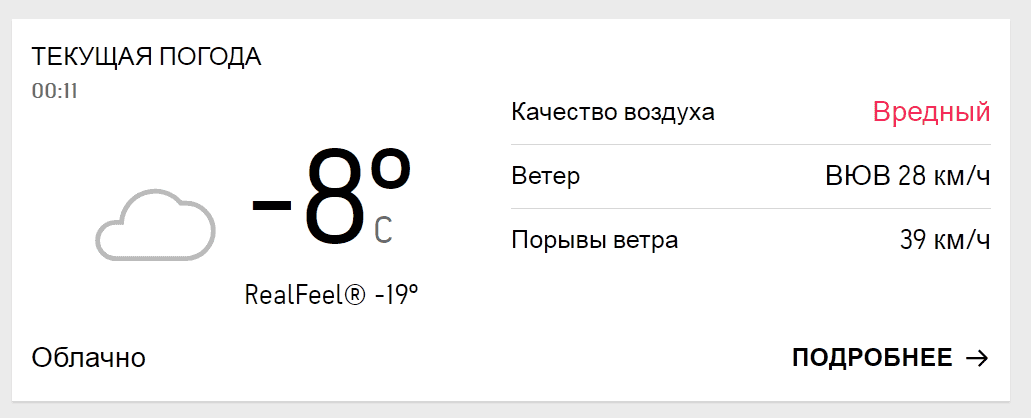Click the red Вредный air quality value
The width and height of the screenshot is (1031, 418).
click(931, 112)
